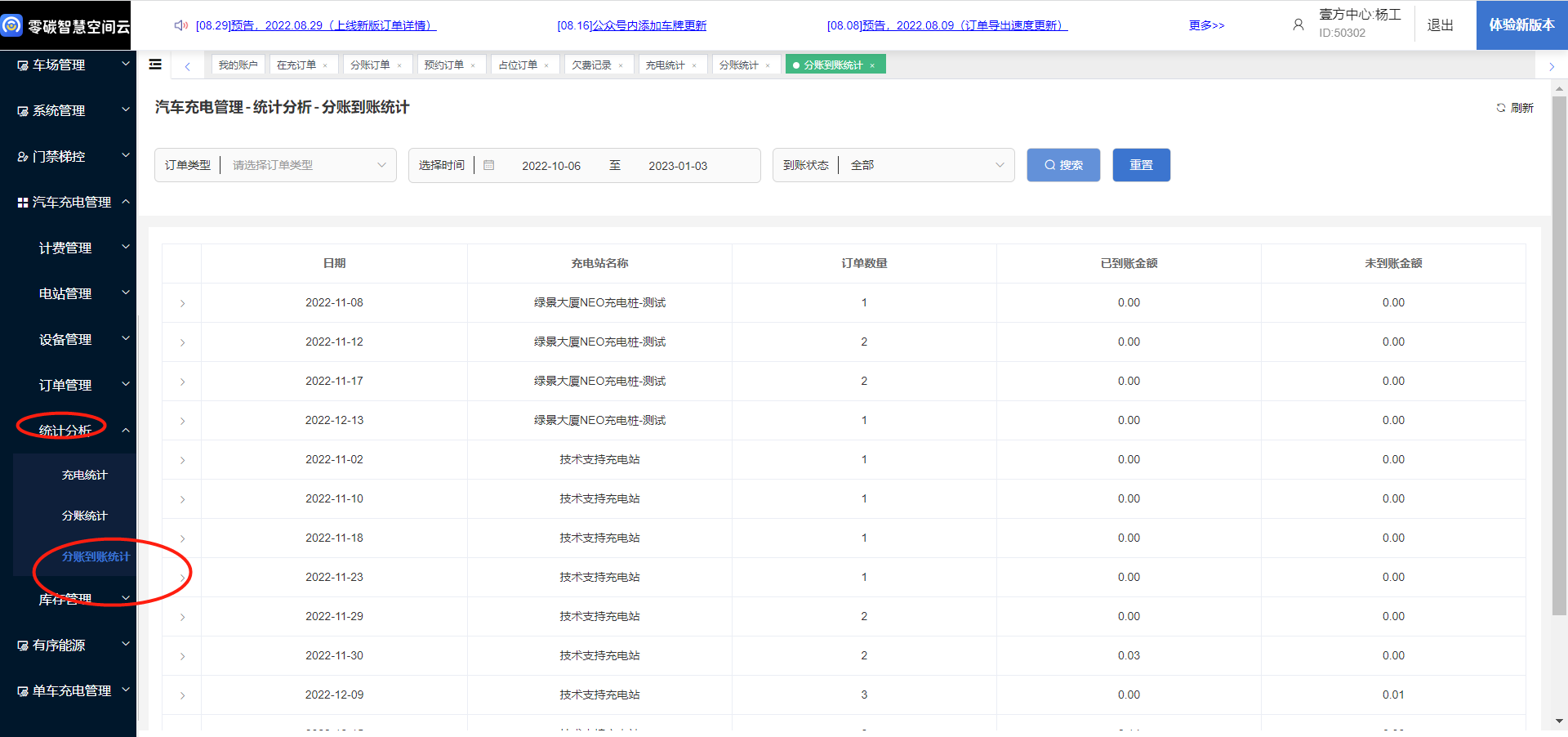Viewport: 1568px width, 737px height.
Task: Click the refresh 刷新 icon
Action: pos(1501,108)
